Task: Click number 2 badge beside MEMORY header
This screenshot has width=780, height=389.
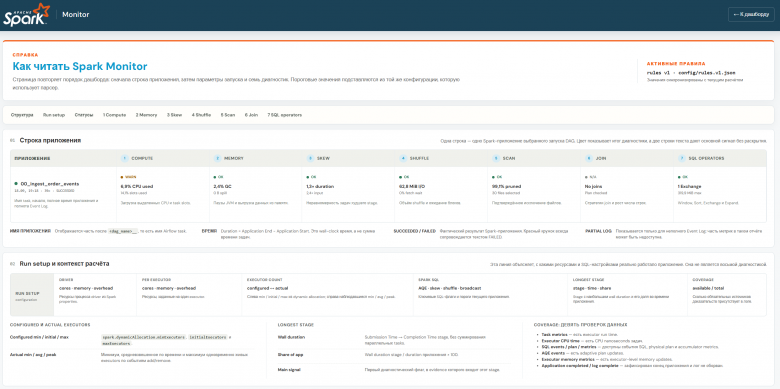Action: point(217,158)
